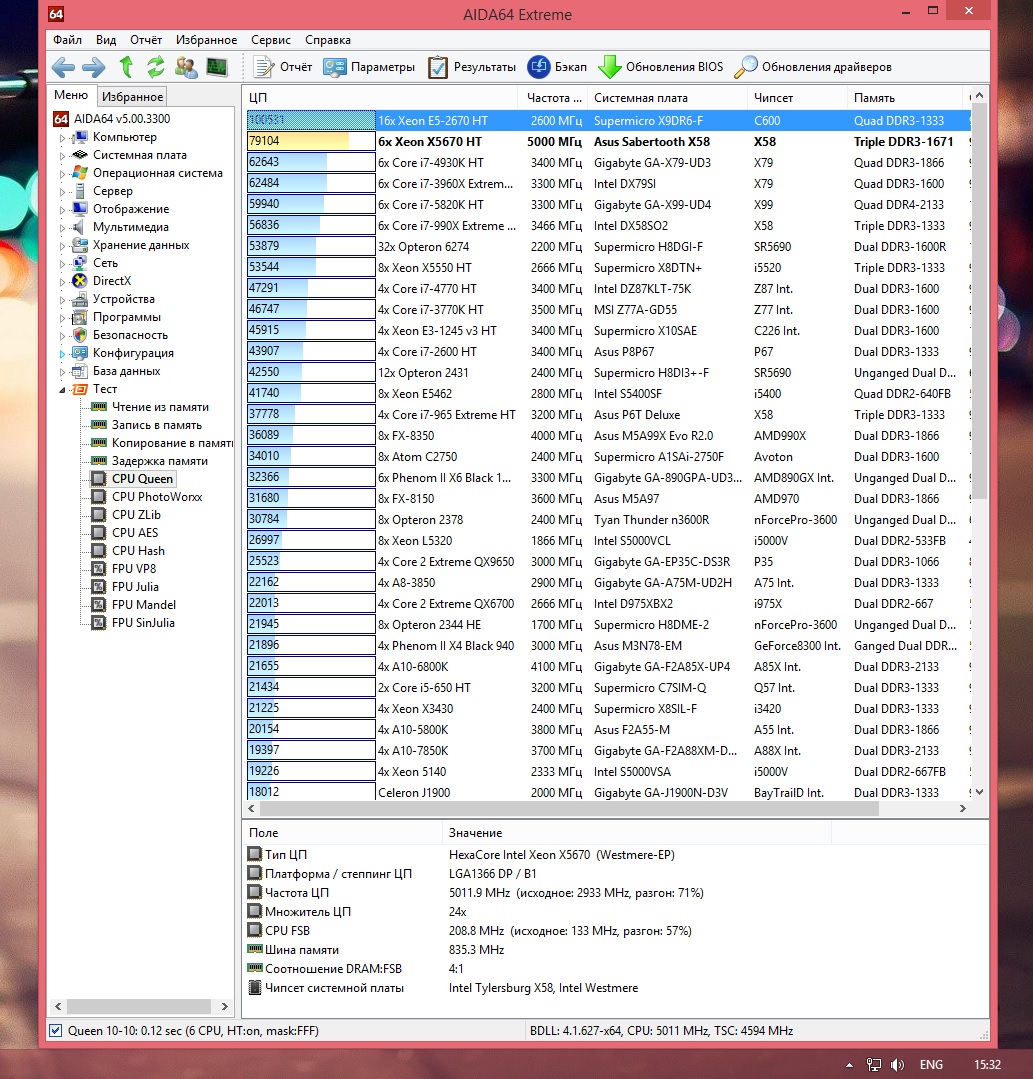Sort by the Системная плата column header
This screenshot has width=1033, height=1079.
666,98
